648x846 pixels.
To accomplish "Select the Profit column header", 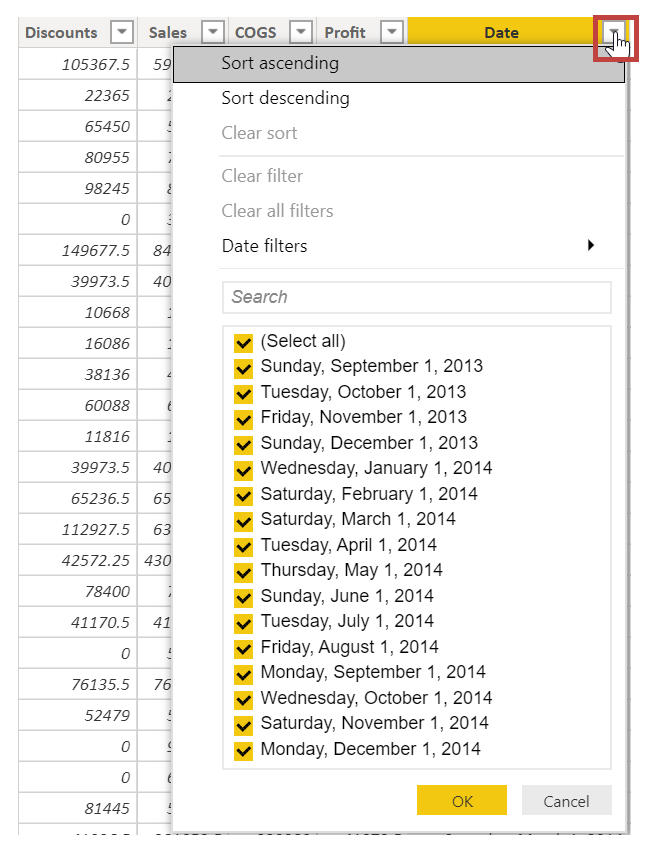I will click(x=345, y=32).
